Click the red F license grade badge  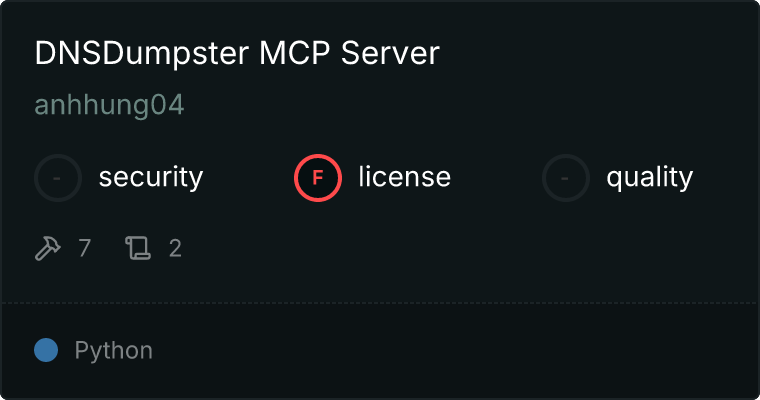(x=318, y=178)
